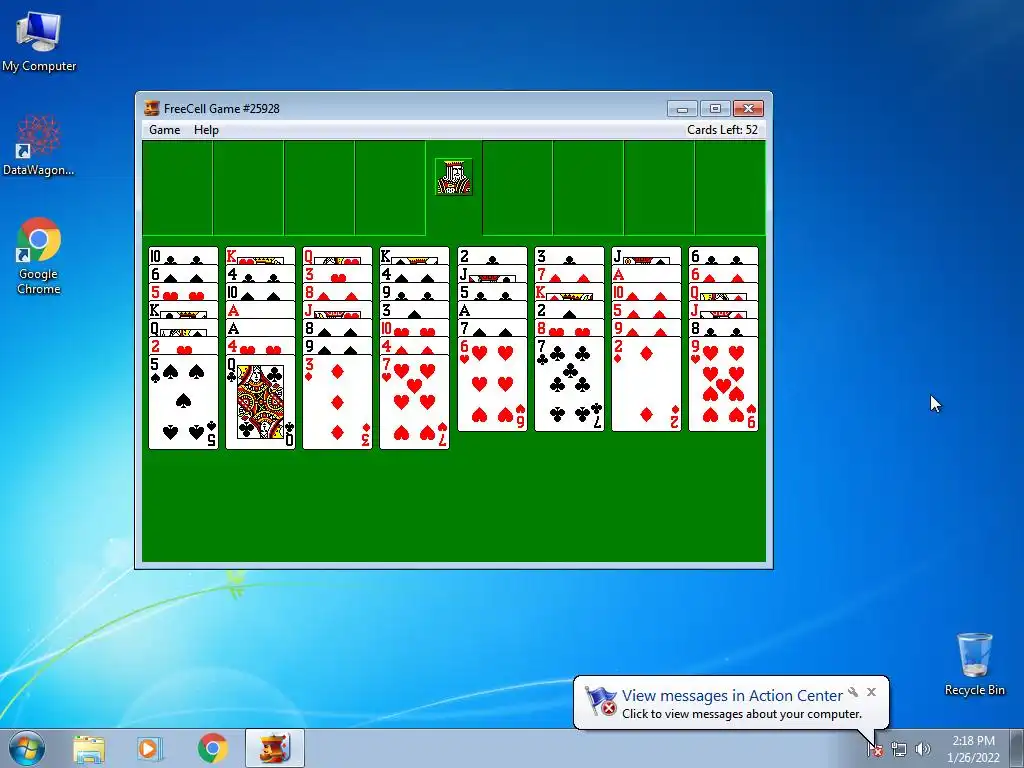Click the FreeCell taskbar button

pos(275,749)
